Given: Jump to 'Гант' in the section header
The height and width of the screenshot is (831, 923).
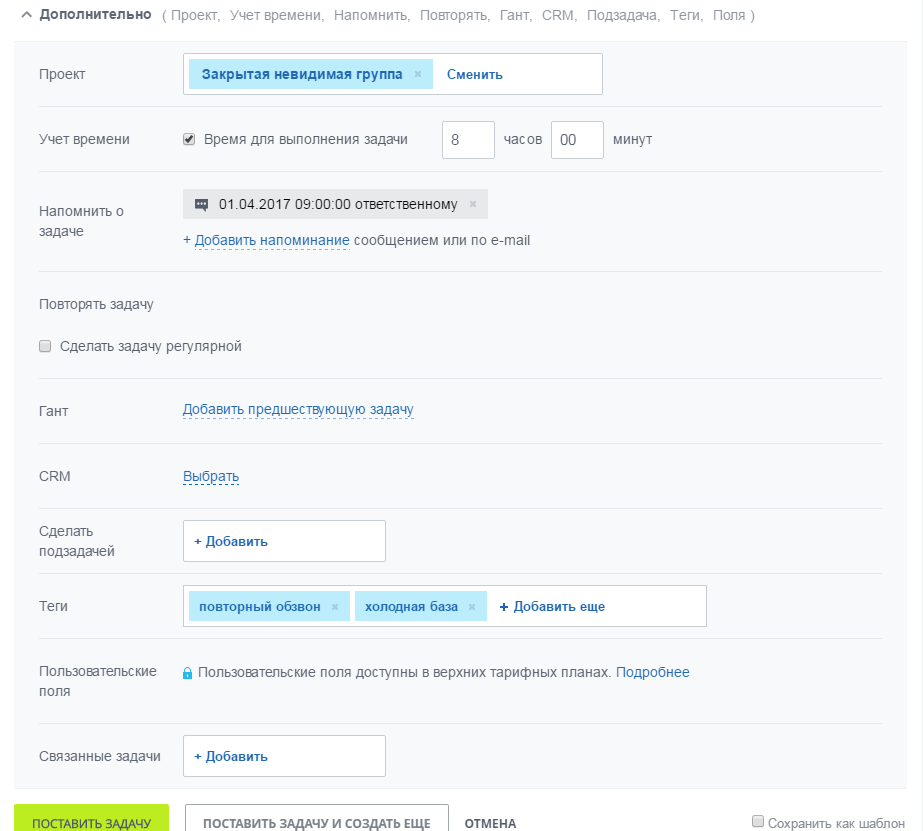Looking at the screenshot, I should 517,16.
